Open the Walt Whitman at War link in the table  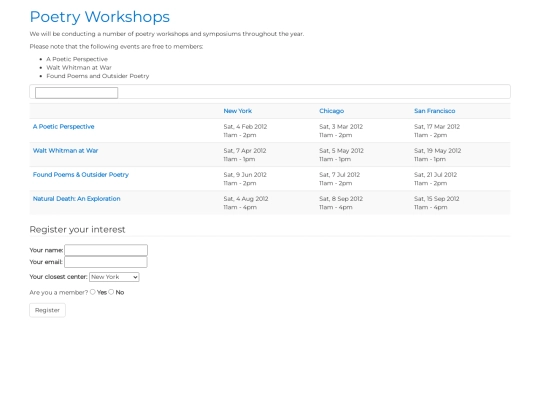point(65,150)
